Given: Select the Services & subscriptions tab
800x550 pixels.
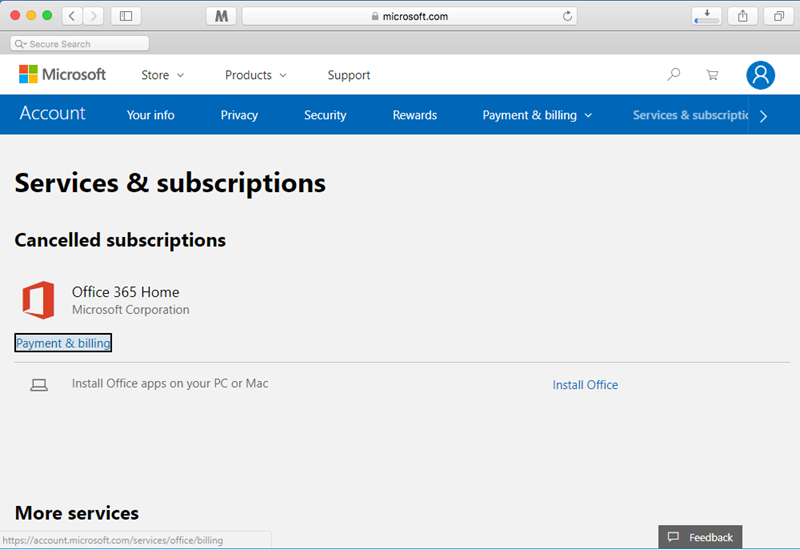Looking at the screenshot, I should 690,115.
